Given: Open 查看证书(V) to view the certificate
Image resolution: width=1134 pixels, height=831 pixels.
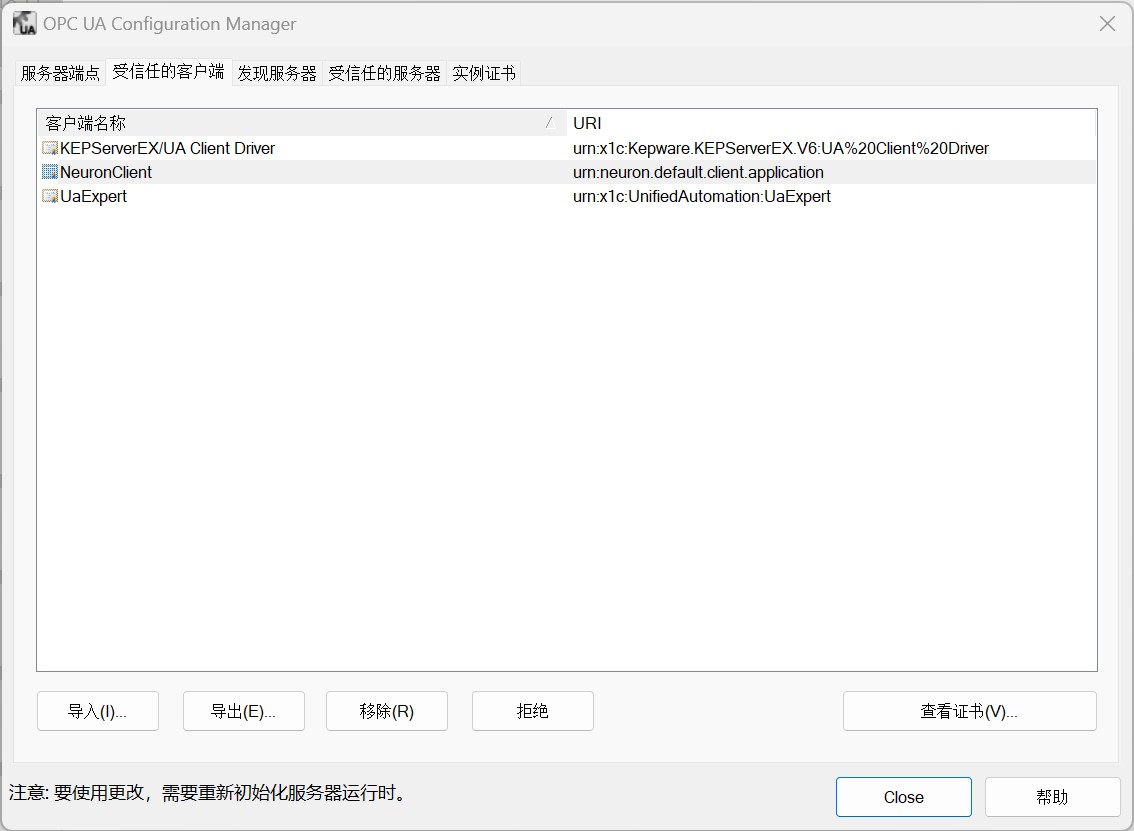Looking at the screenshot, I should click(x=968, y=710).
